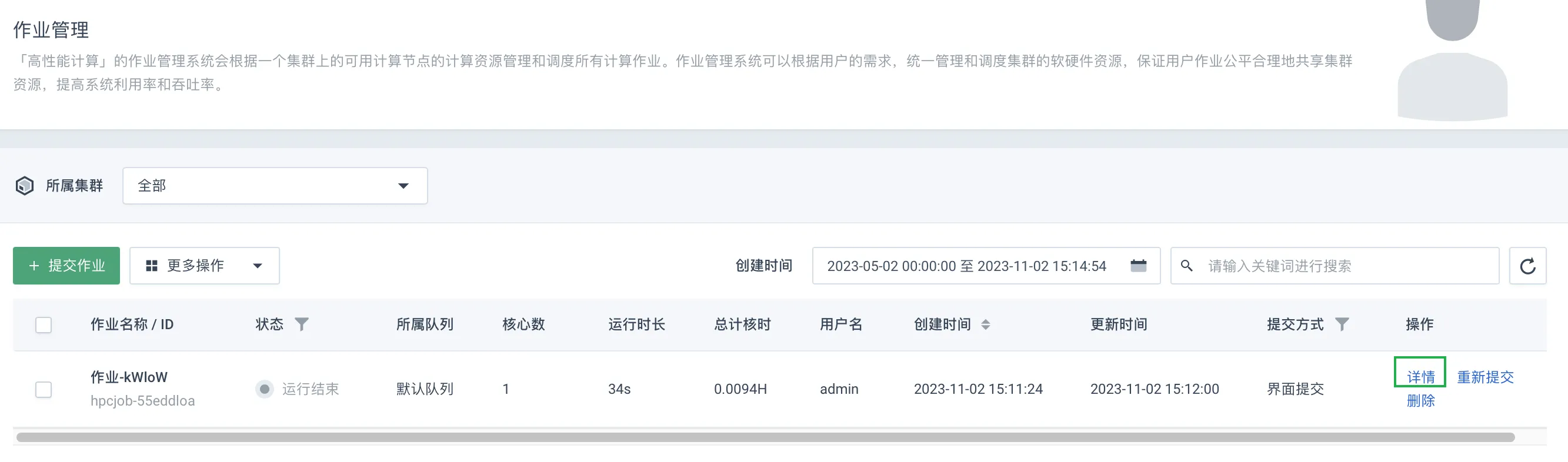
Task: Click the refresh icon button
Action: (x=1527, y=266)
